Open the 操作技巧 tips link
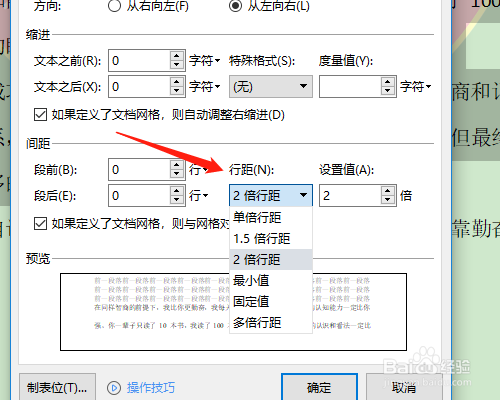500x400 pixels. [x=151, y=388]
